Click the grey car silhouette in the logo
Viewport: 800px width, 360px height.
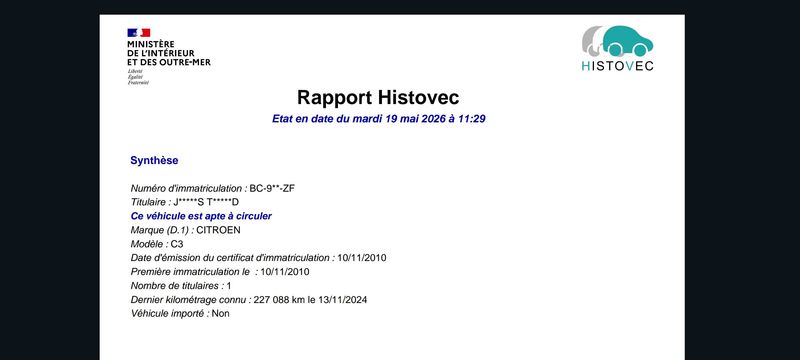click(592, 42)
